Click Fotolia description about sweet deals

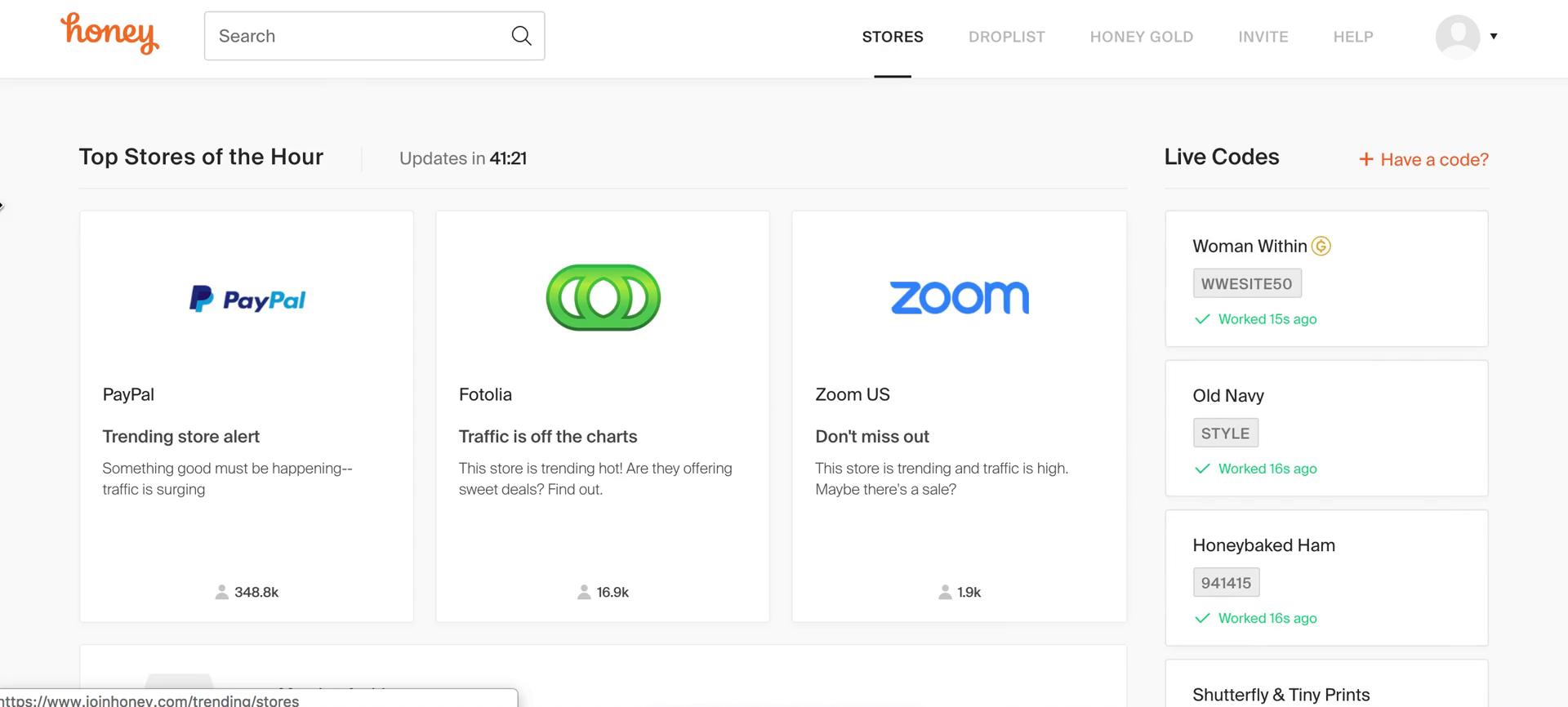tap(595, 478)
